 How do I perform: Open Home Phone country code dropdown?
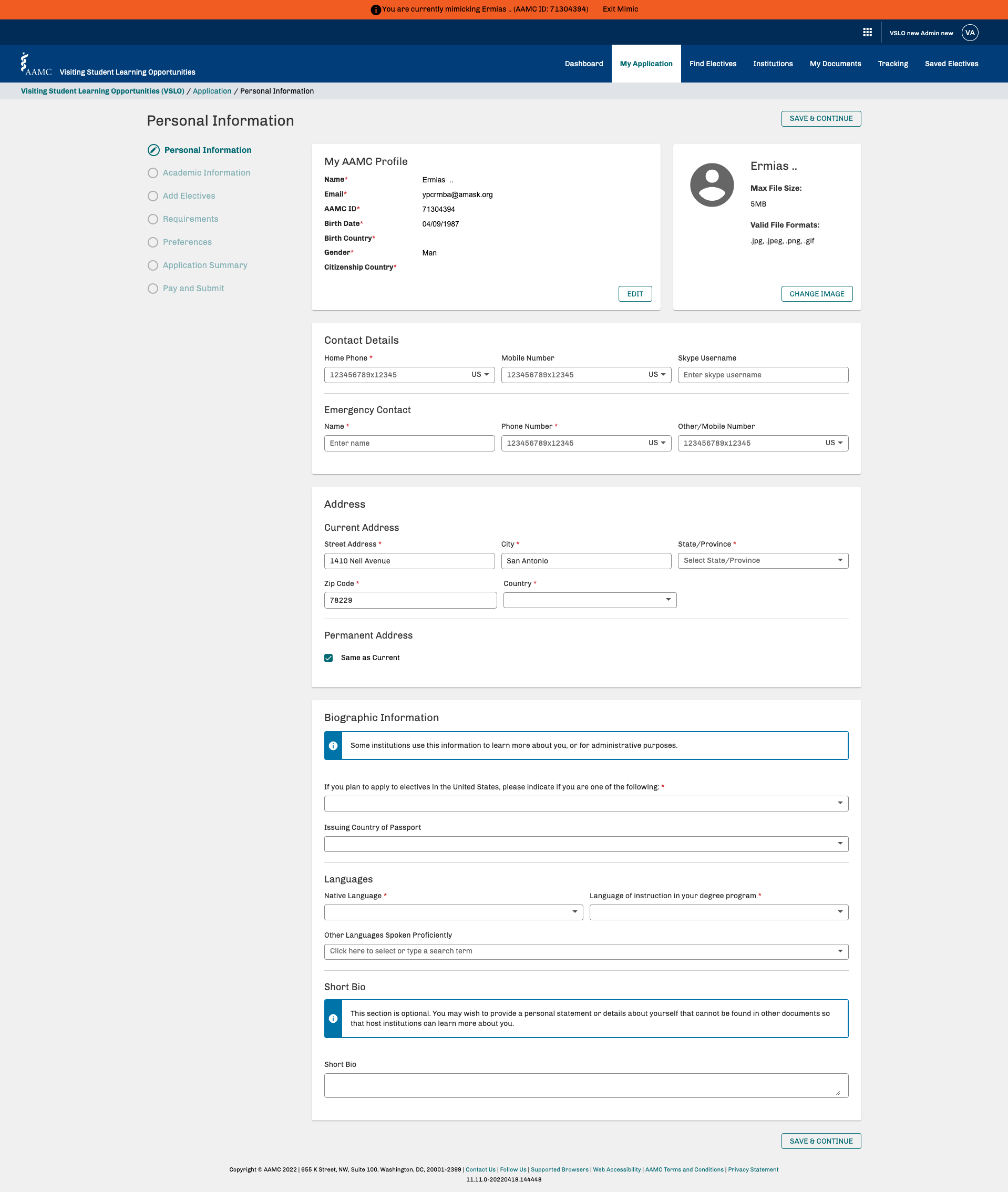[480, 375]
